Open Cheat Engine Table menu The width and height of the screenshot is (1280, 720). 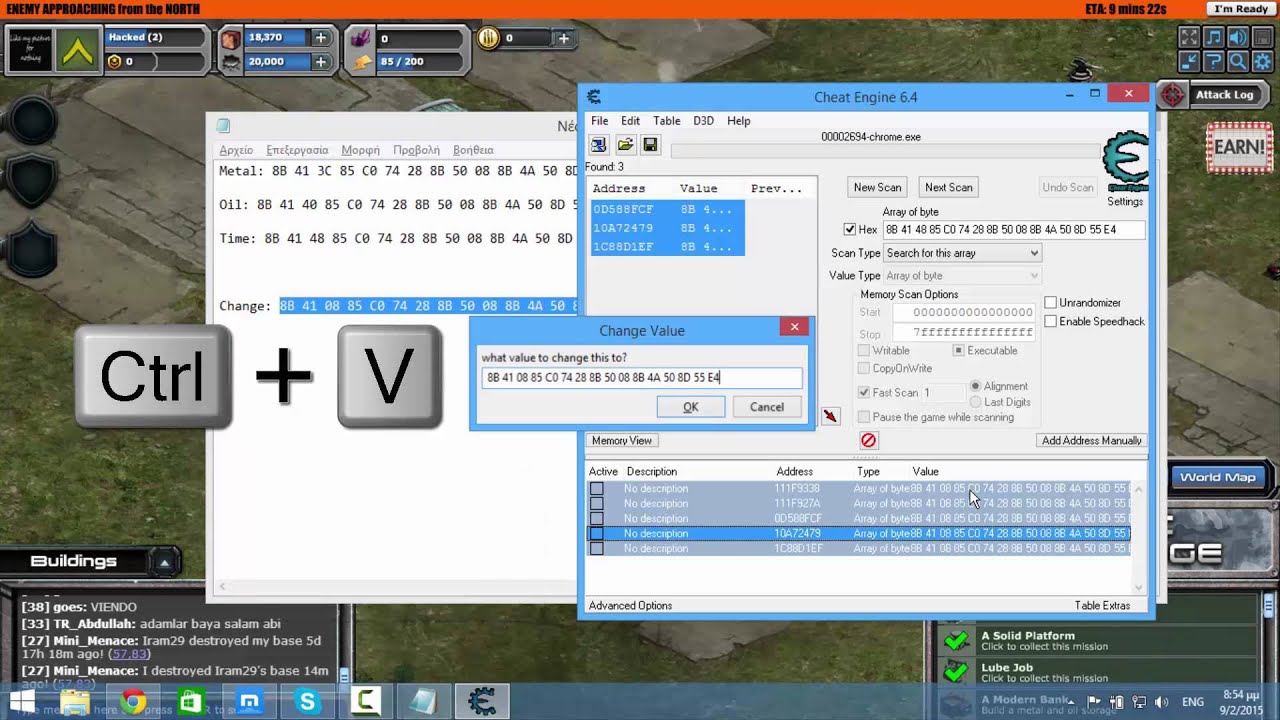point(666,121)
